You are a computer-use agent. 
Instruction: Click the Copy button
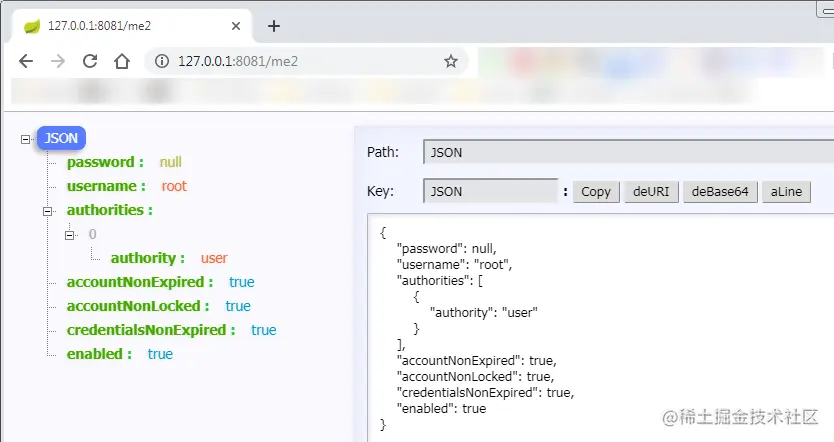click(x=596, y=191)
